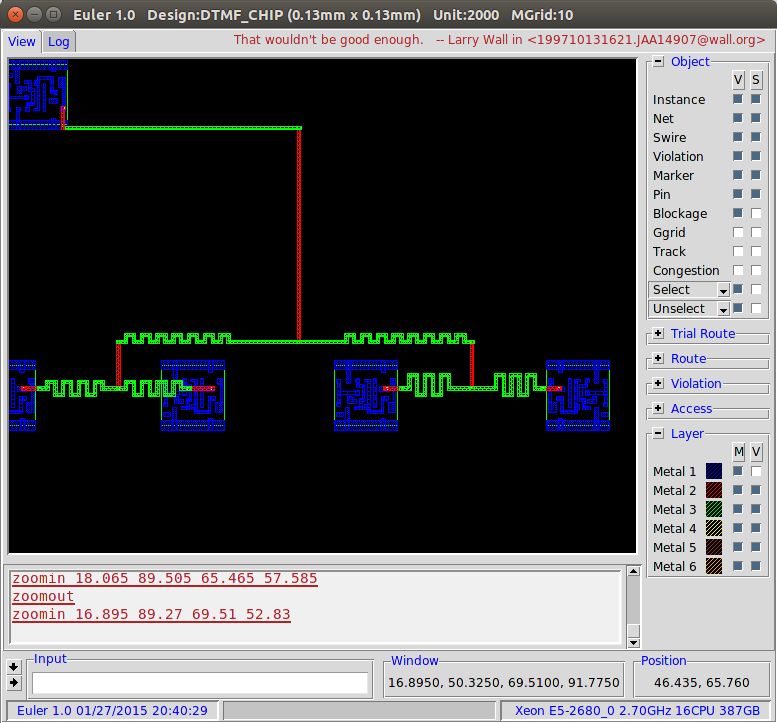The height and width of the screenshot is (723, 777).
Task: Toggle Net visibility checkbox
Action: (738, 118)
